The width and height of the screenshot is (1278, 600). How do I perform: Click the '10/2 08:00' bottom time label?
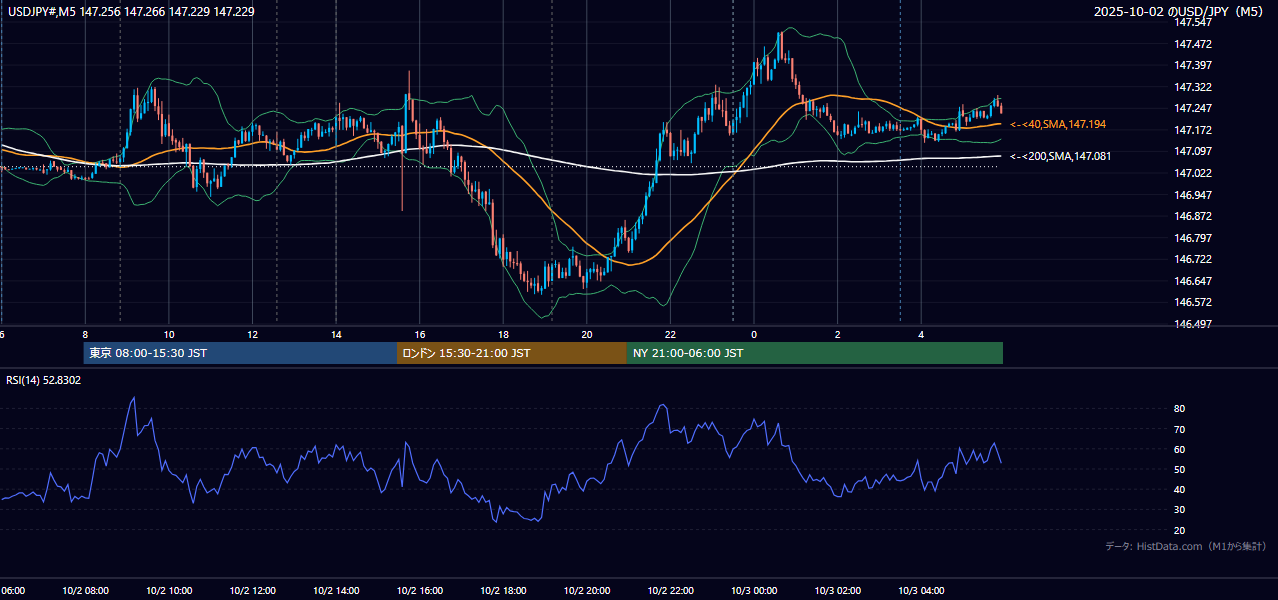86,591
